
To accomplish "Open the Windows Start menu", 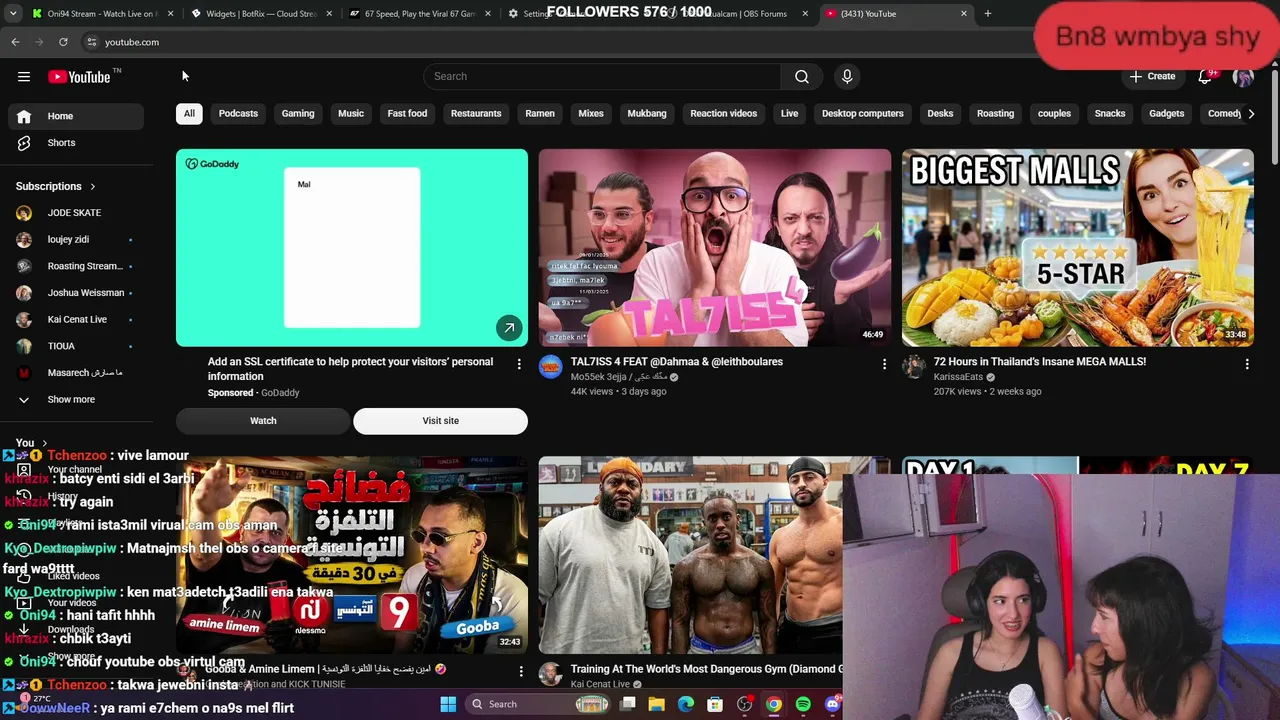I will coord(448,704).
